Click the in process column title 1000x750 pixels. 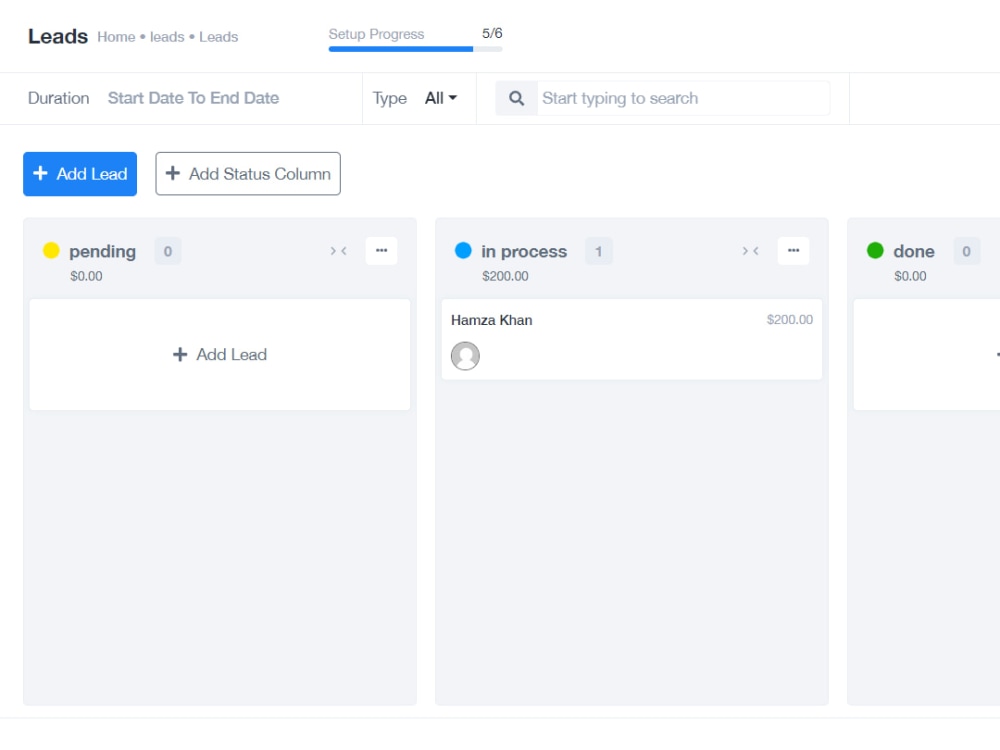pyautogui.click(x=524, y=251)
